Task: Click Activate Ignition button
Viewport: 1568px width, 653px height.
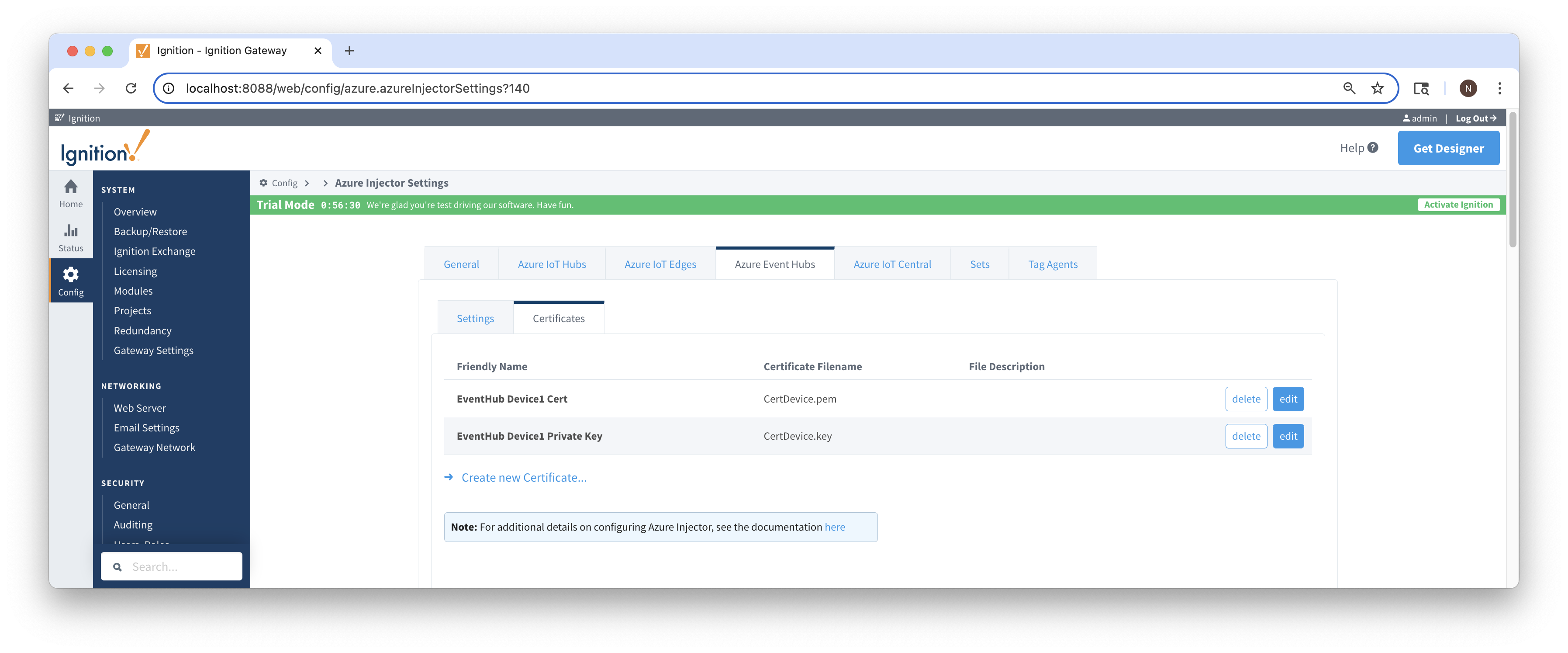Action: (1458, 205)
